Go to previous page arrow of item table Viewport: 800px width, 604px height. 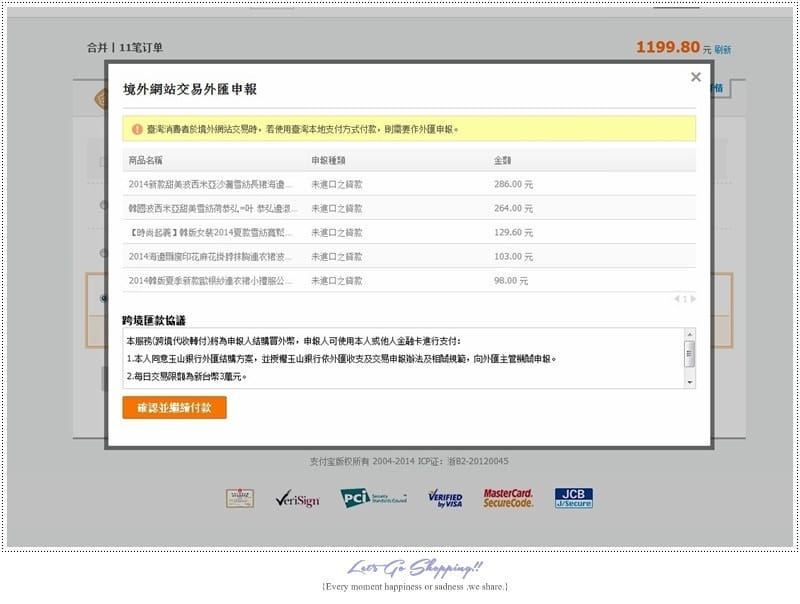click(677, 299)
